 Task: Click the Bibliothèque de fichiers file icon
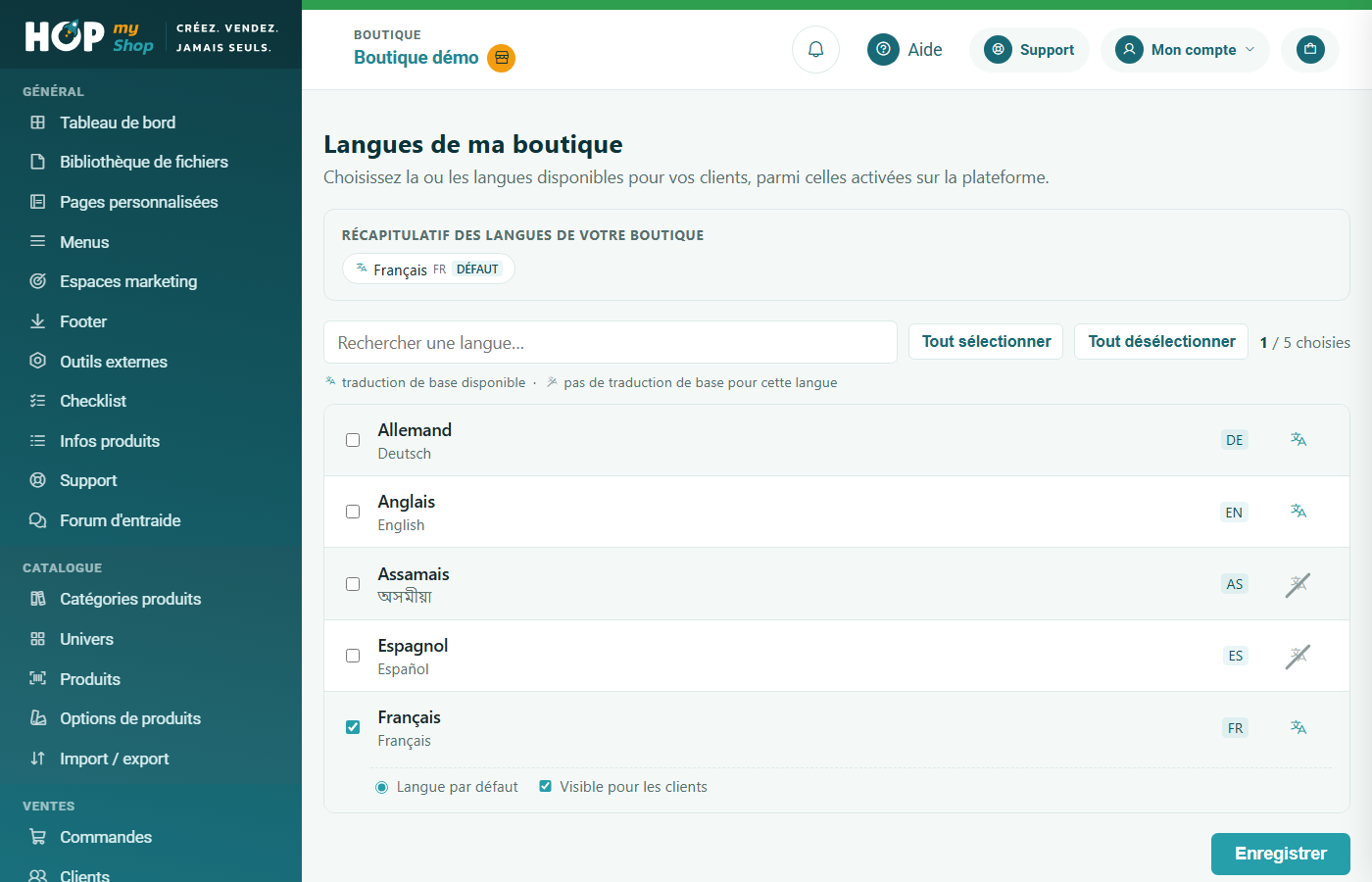coord(38,162)
